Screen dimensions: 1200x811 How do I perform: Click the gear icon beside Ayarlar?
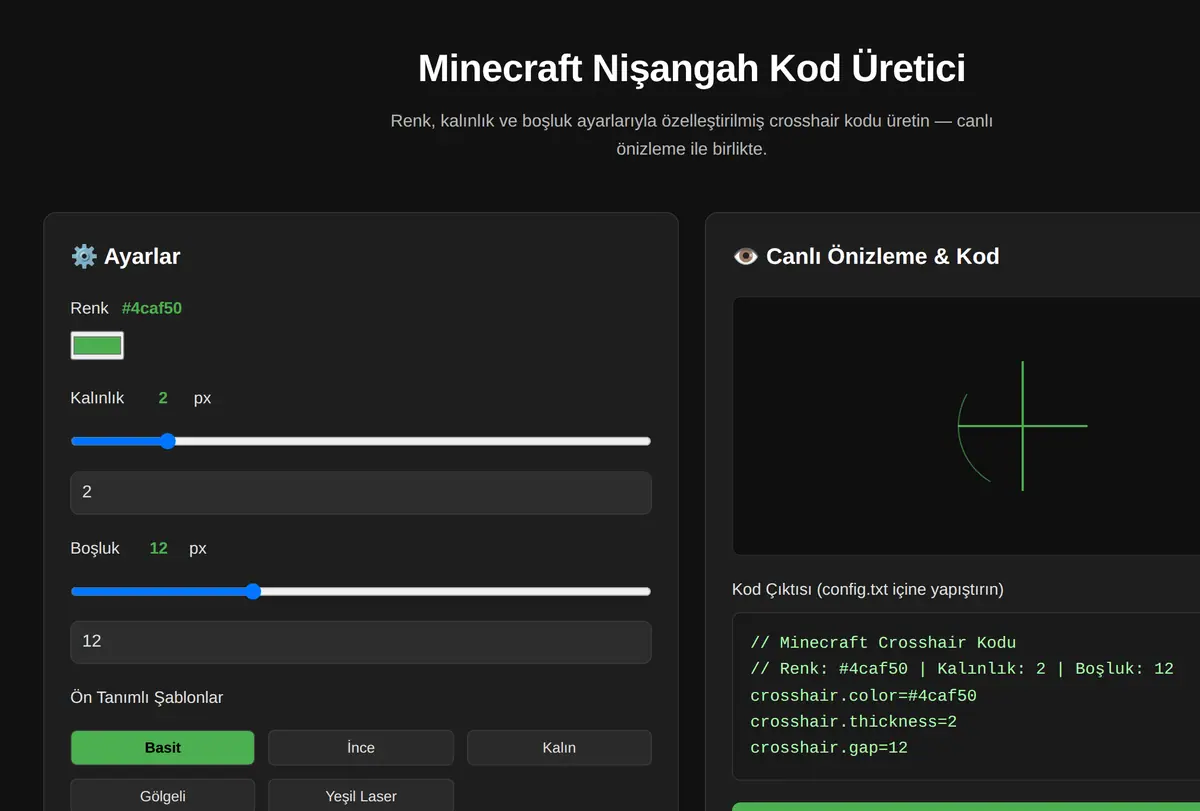pos(84,256)
